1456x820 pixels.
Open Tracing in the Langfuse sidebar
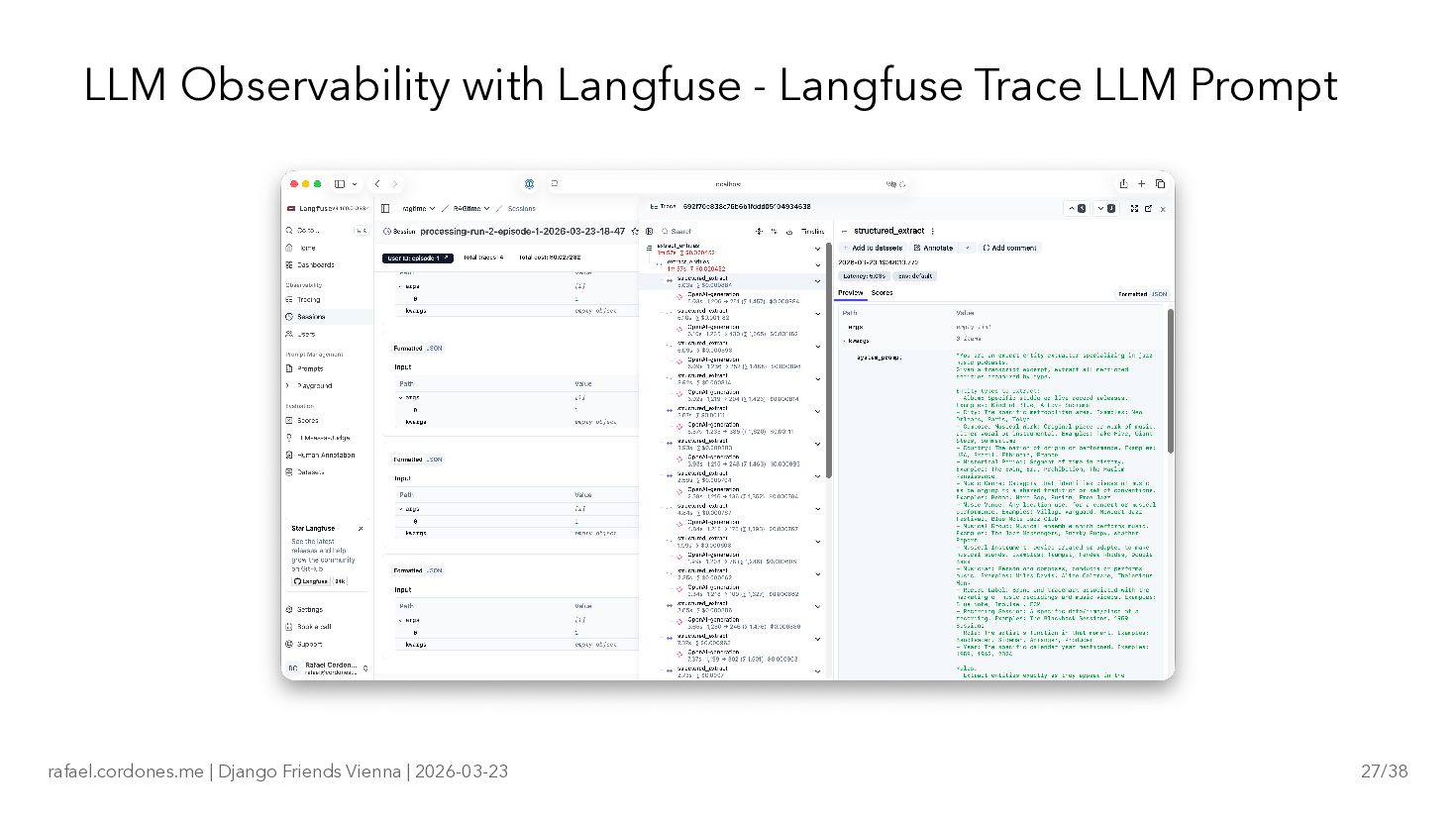[308, 299]
